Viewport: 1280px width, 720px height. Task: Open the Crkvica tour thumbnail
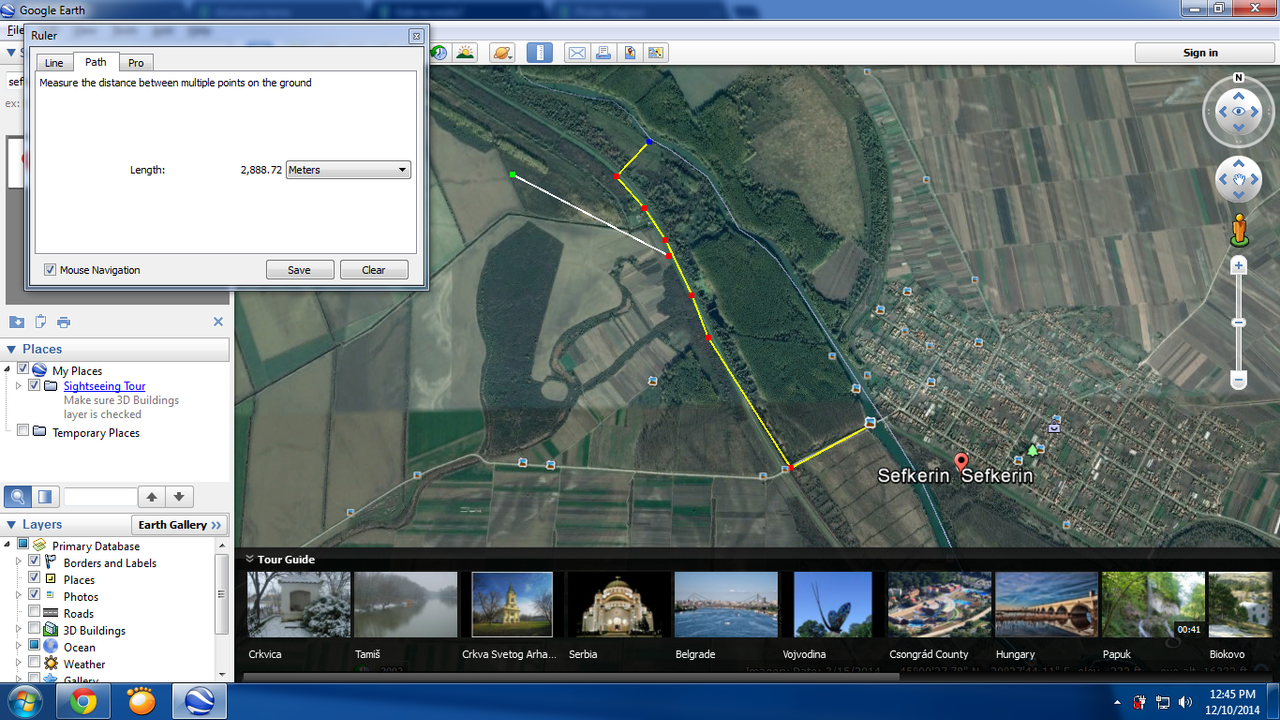click(299, 604)
